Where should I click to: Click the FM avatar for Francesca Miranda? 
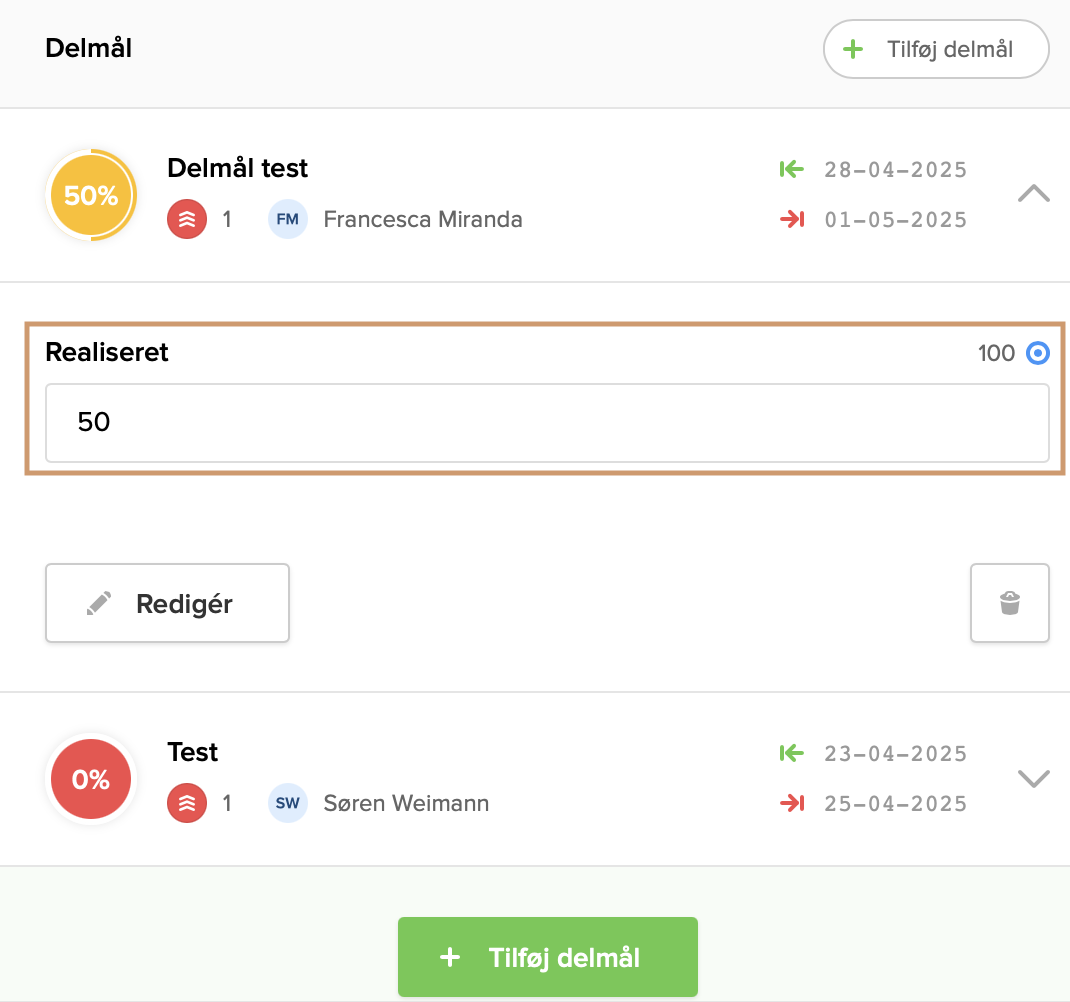click(x=288, y=219)
